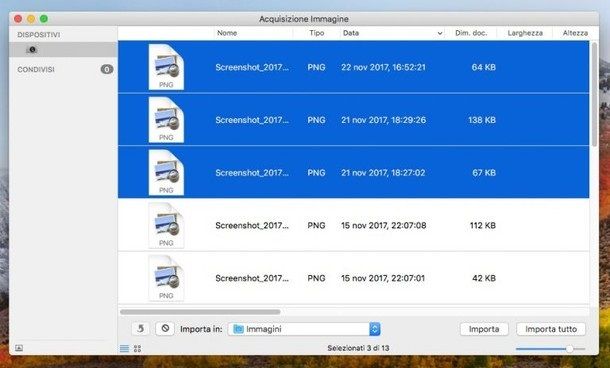This screenshot has width=610, height=368.
Task: Switch to grid view icon
Action: point(137,349)
